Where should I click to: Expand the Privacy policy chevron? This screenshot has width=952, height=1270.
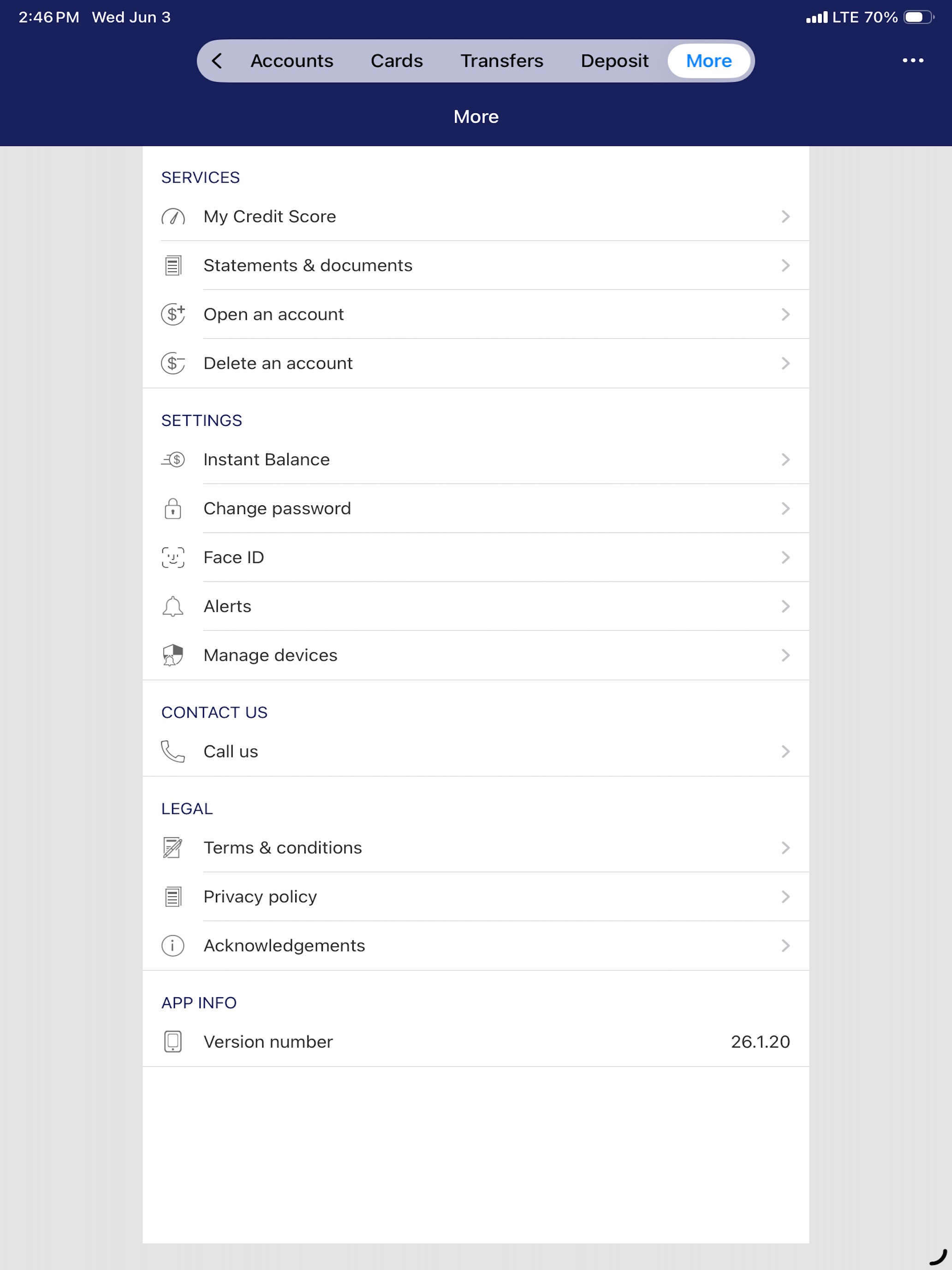click(785, 896)
